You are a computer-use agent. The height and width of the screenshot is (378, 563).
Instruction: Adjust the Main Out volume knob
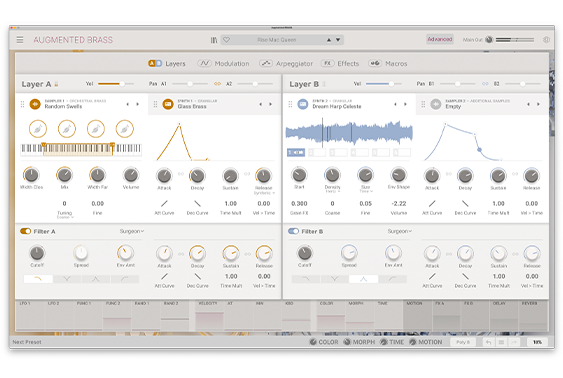[x=489, y=39]
